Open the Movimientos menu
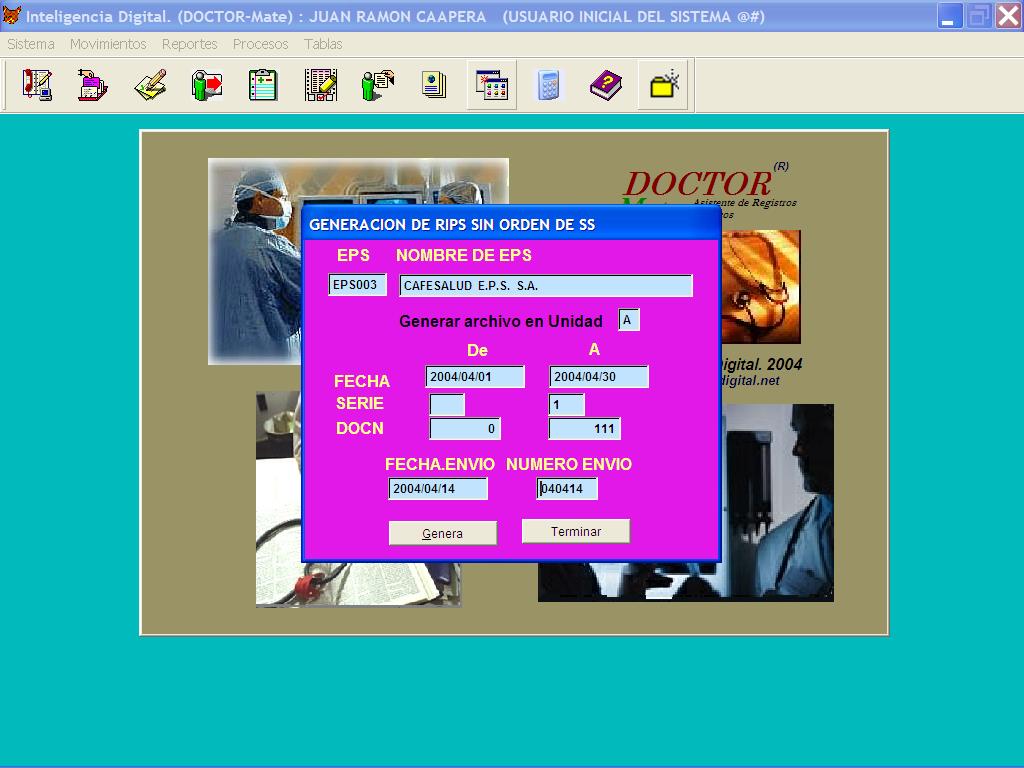Image resolution: width=1024 pixels, height=768 pixels. [x=108, y=44]
